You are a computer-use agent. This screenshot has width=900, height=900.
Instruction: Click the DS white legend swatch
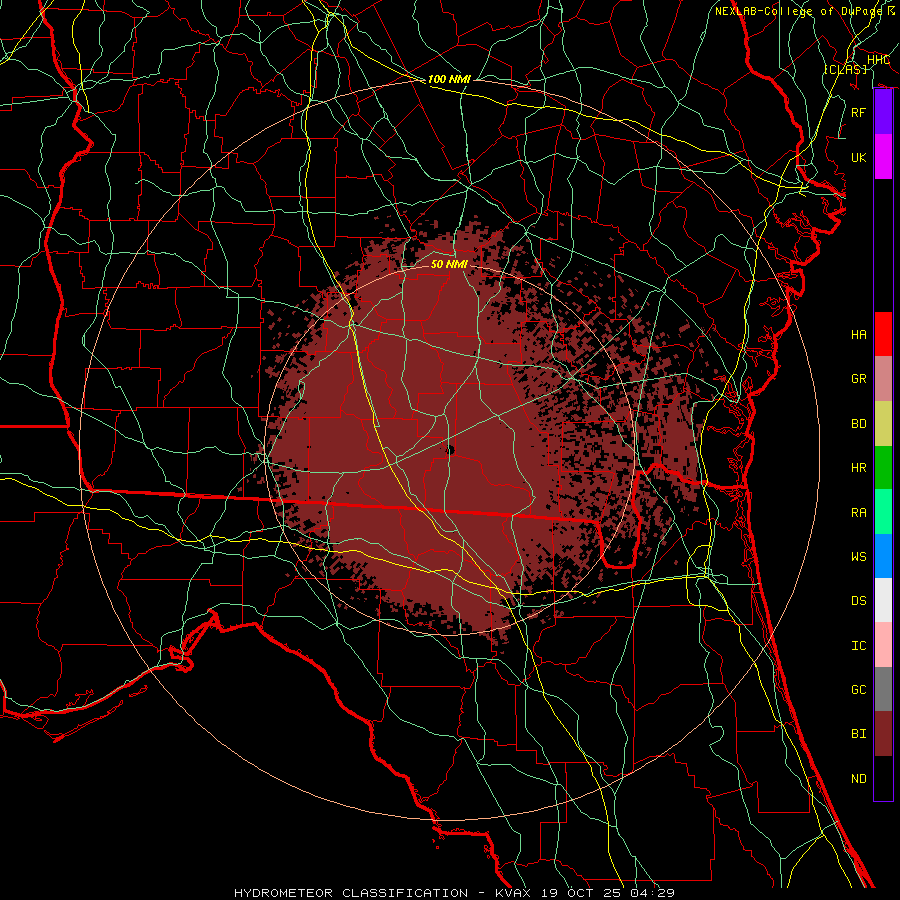click(x=883, y=600)
